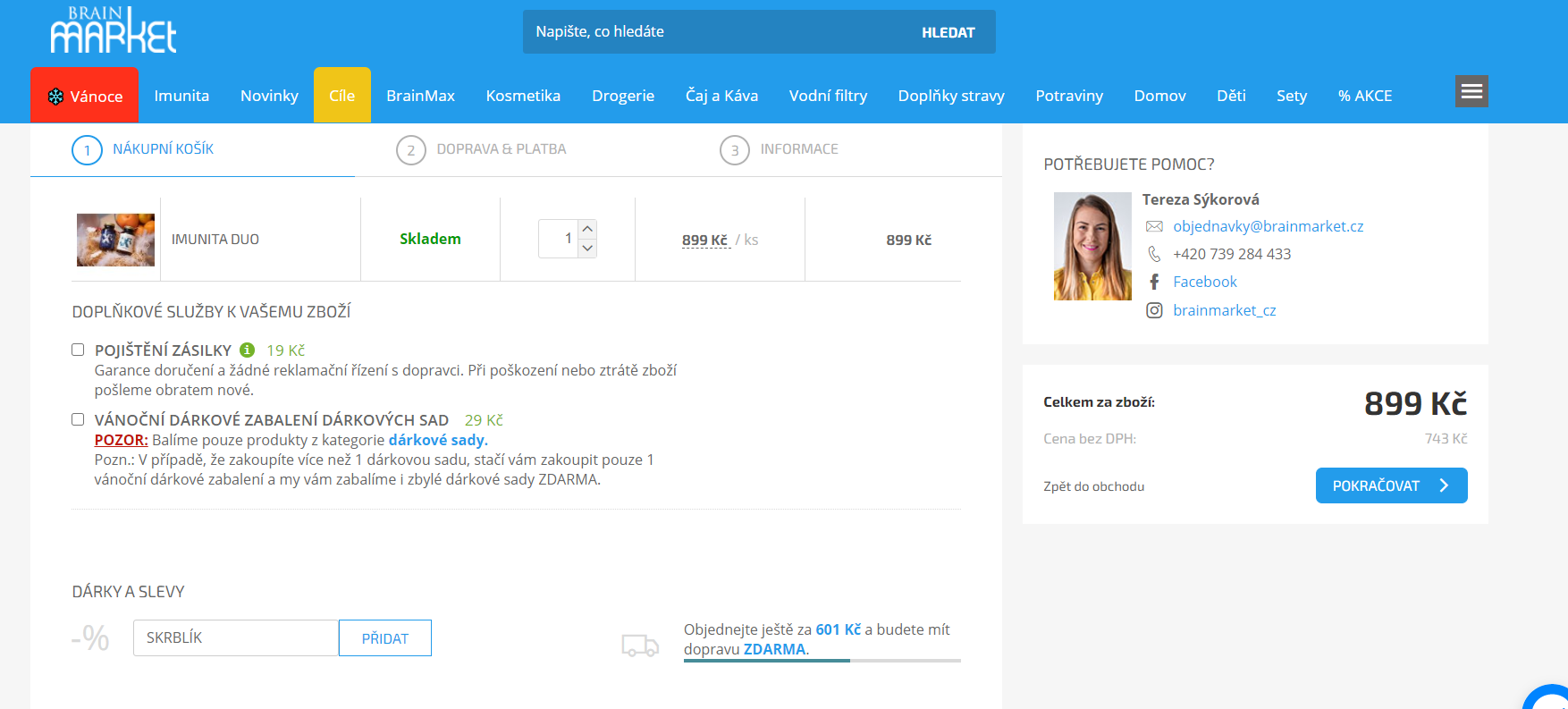
Task: Open the Domov category
Action: click(x=1159, y=96)
